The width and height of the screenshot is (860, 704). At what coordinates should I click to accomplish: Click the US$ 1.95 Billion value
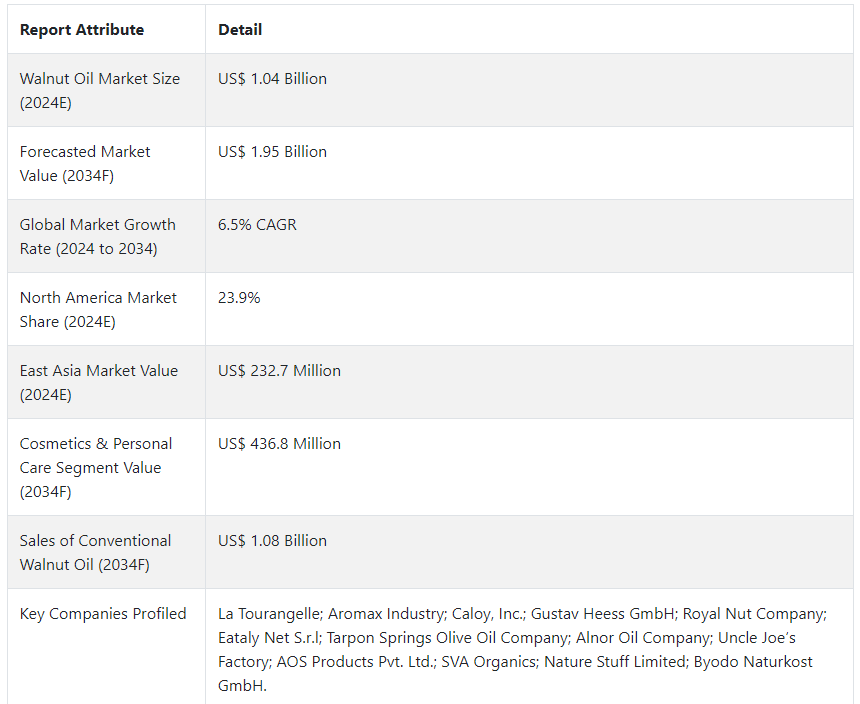(x=272, y=152)
